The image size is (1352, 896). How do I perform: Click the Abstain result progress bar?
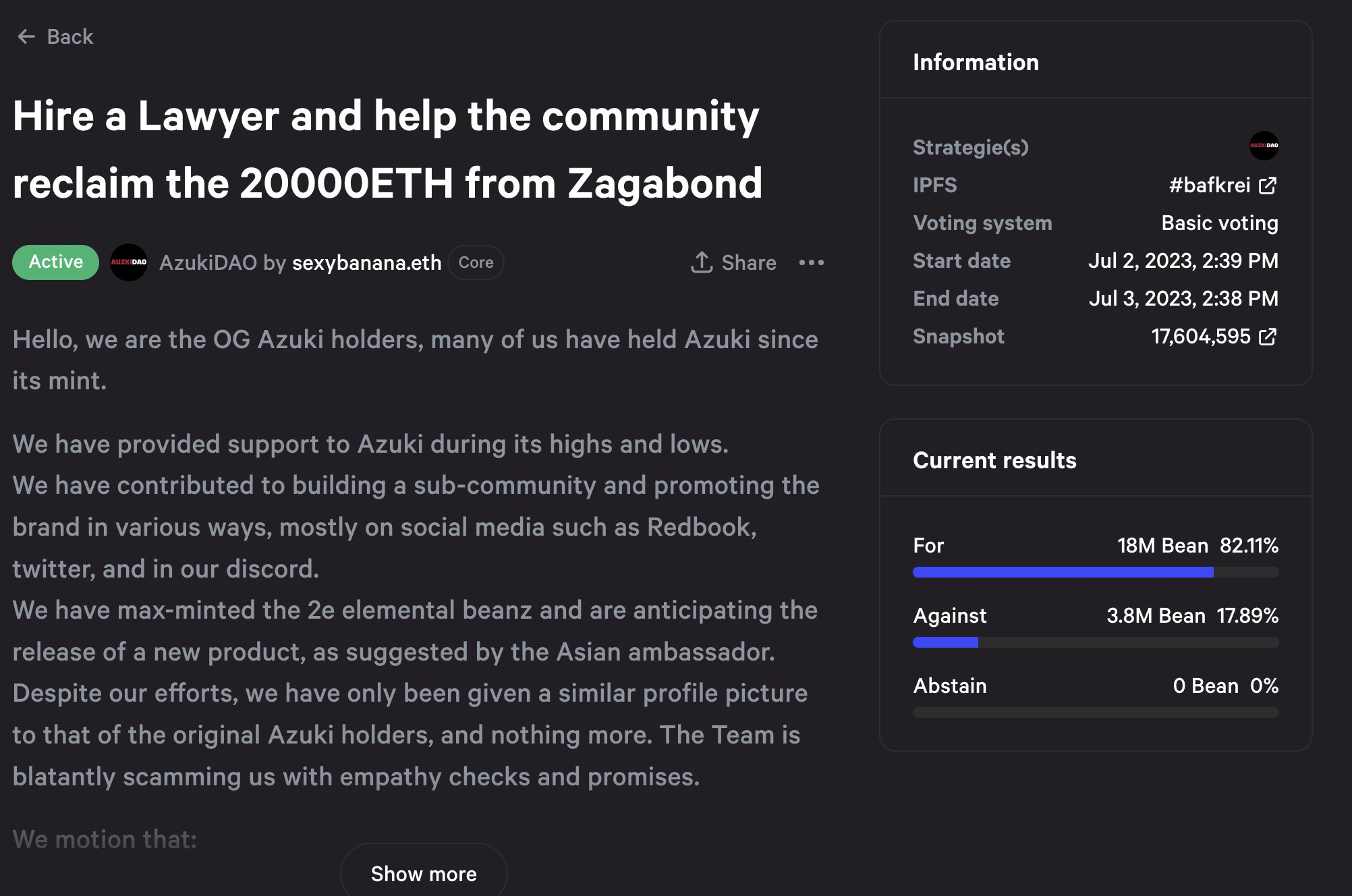point(1095,712)
